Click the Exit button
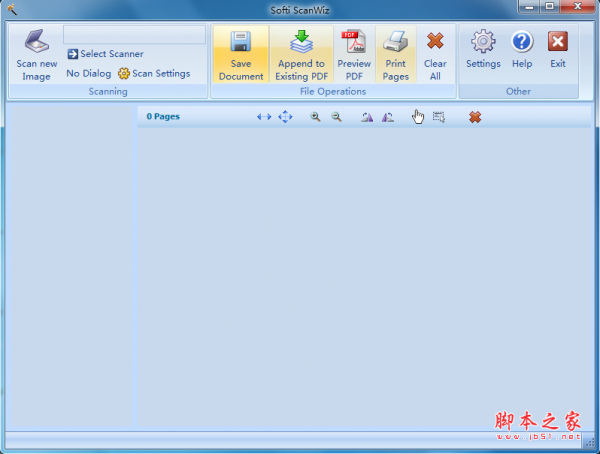Screen dimensions: 600x454 [558, 49]
